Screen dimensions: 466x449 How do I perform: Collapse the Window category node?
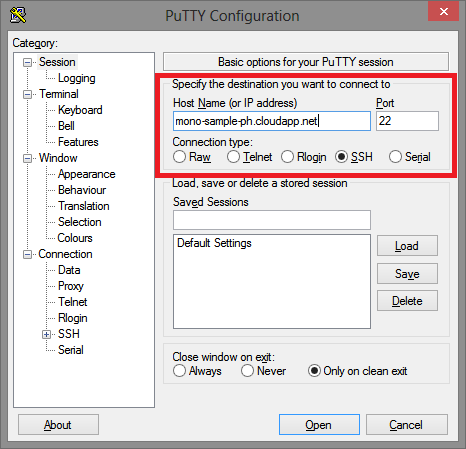point(27,158)
